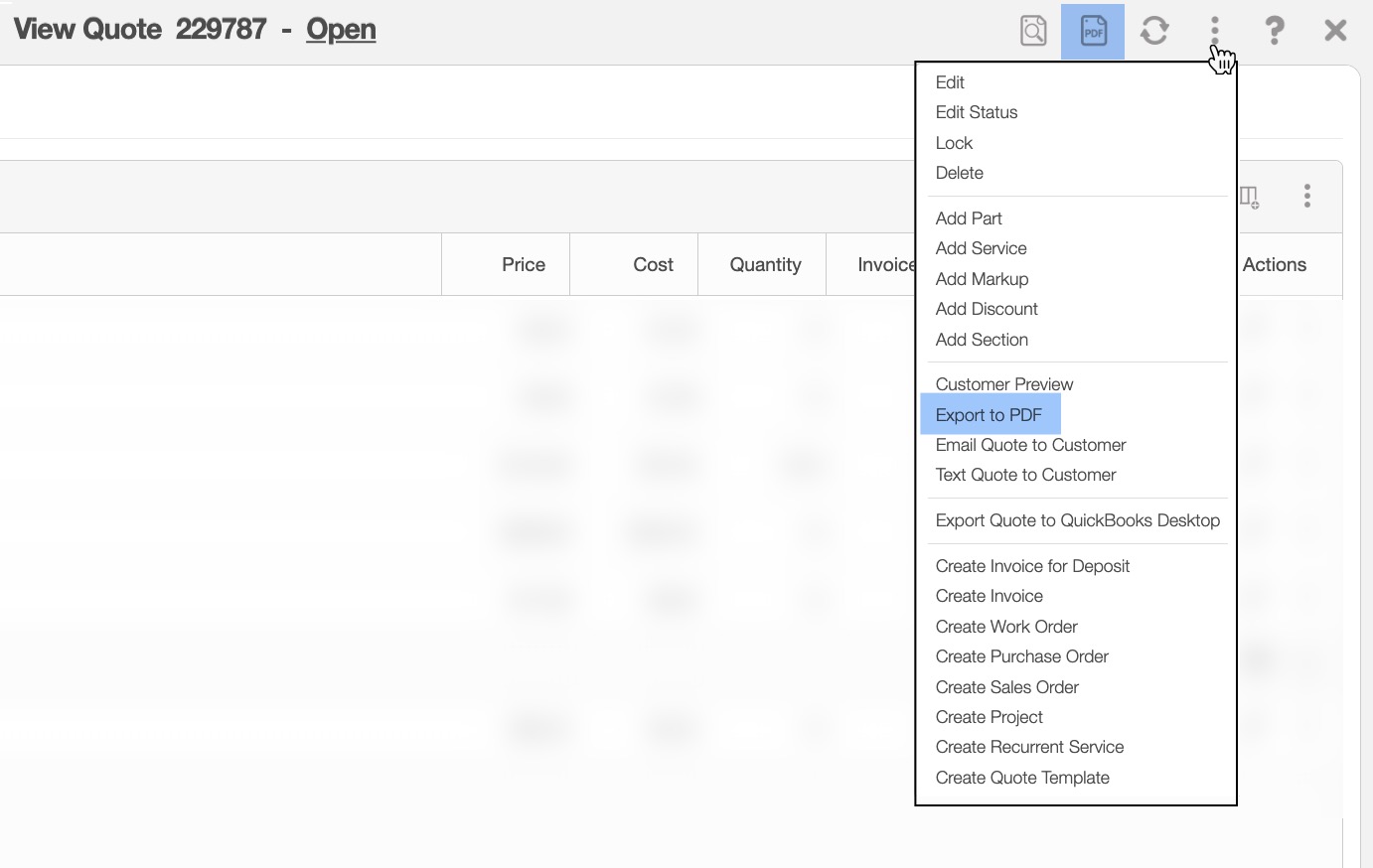This screenshot has width=1373, height=868.
Task: Select Export to PDF menu item
Action: 989,415
